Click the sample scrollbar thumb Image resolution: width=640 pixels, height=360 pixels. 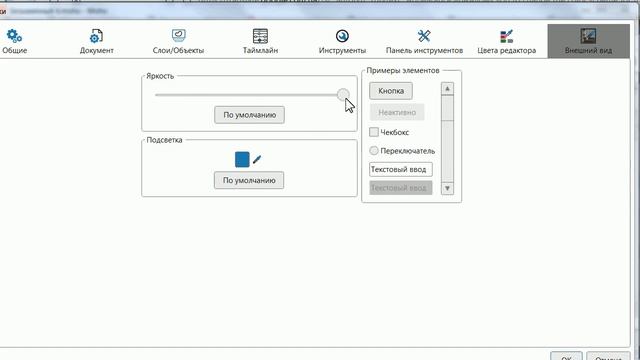pyautogui.click(x=447, y=108)
